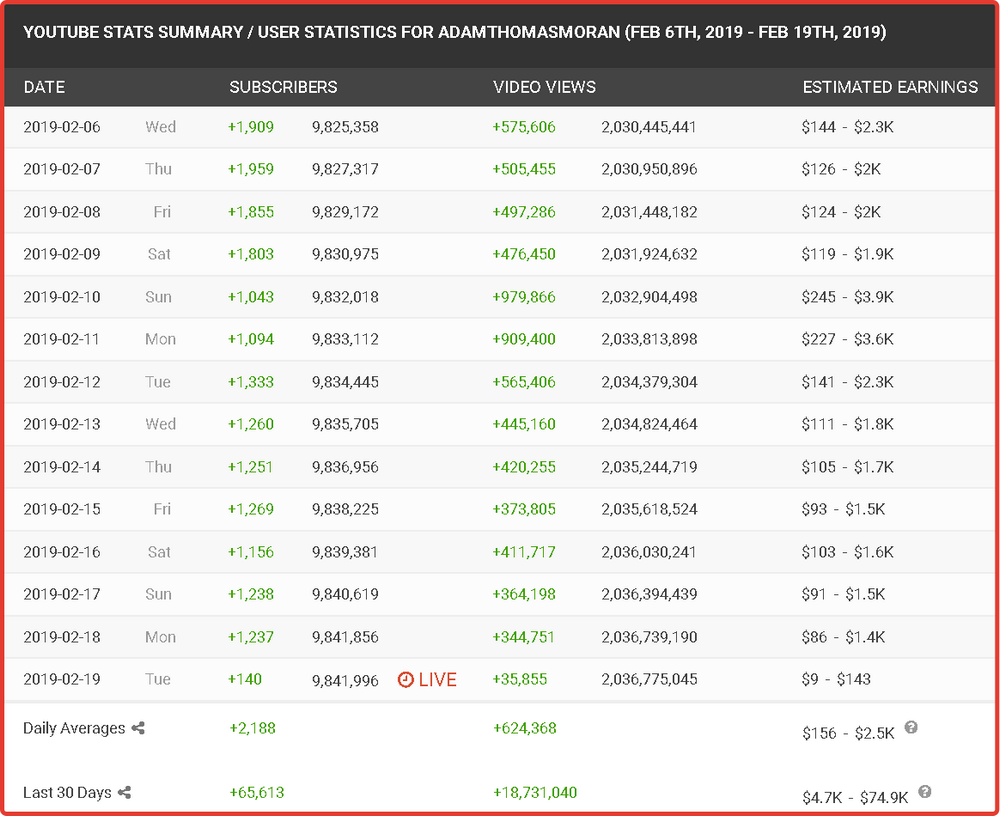Click the red clock LIVE indicator icon
The width and height of the screenshot is (1000, 816).
pyautogui.click(x=406, y=679)
